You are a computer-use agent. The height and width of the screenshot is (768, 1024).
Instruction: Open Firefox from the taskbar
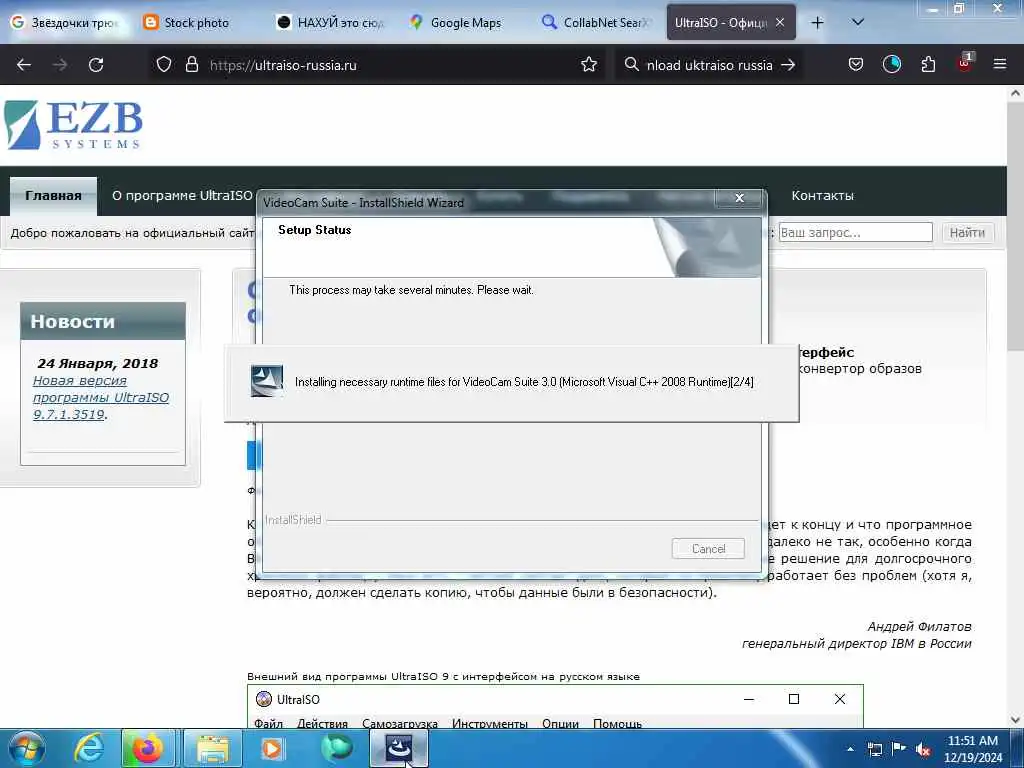point(148,748)
